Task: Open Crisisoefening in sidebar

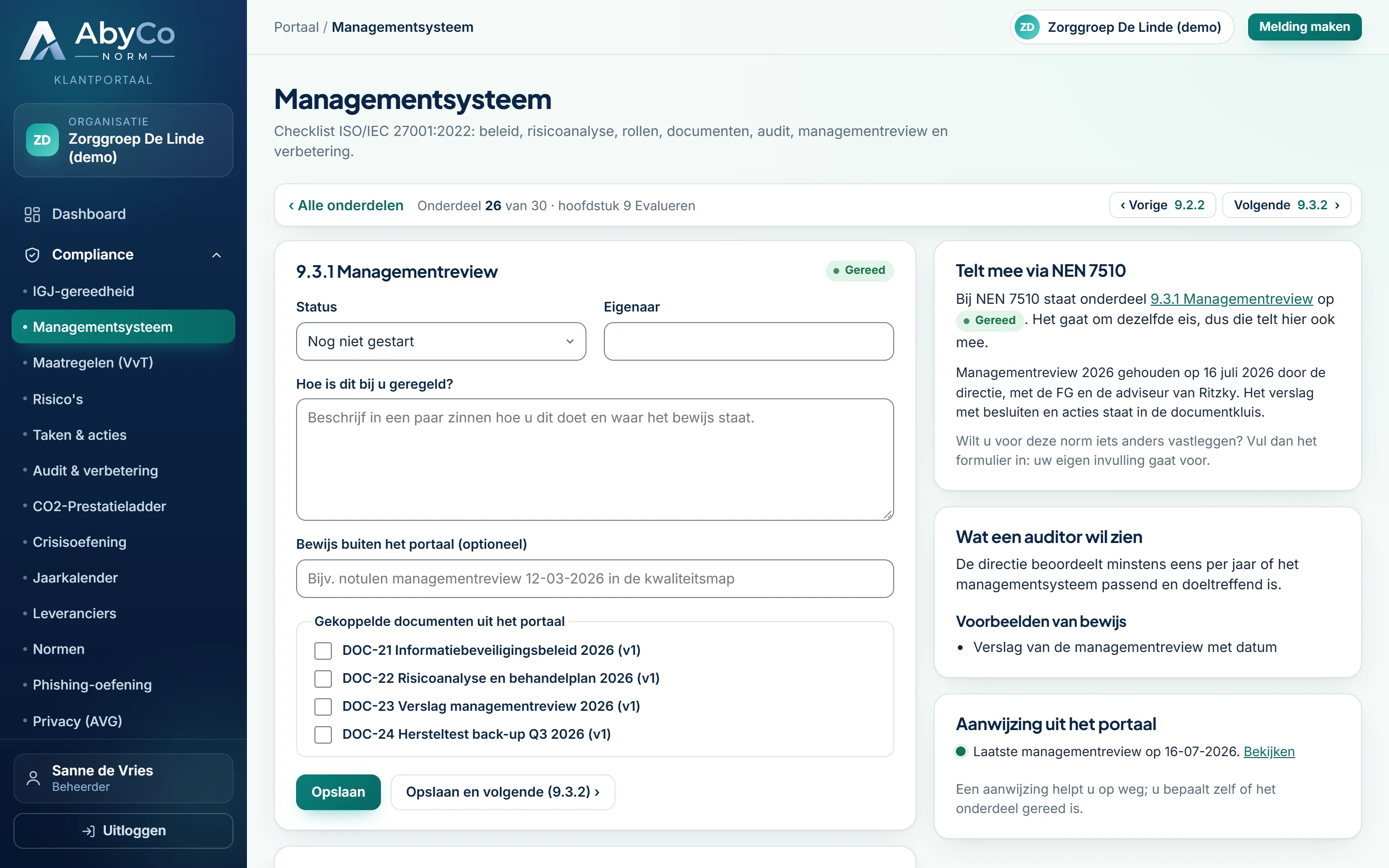Action: [x=123, y=542]
